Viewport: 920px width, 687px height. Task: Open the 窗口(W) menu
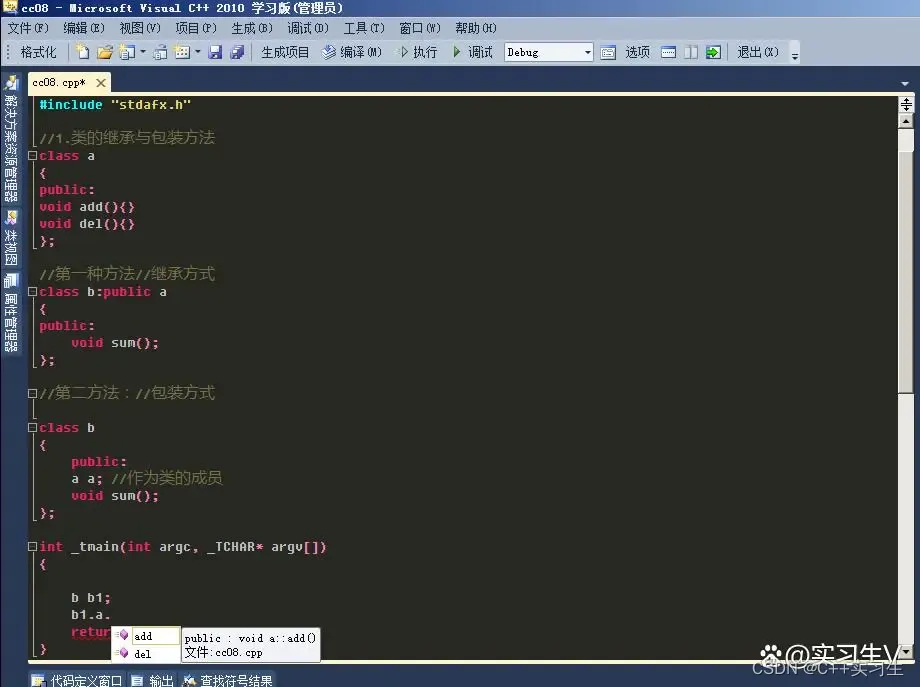coord(420,28)
